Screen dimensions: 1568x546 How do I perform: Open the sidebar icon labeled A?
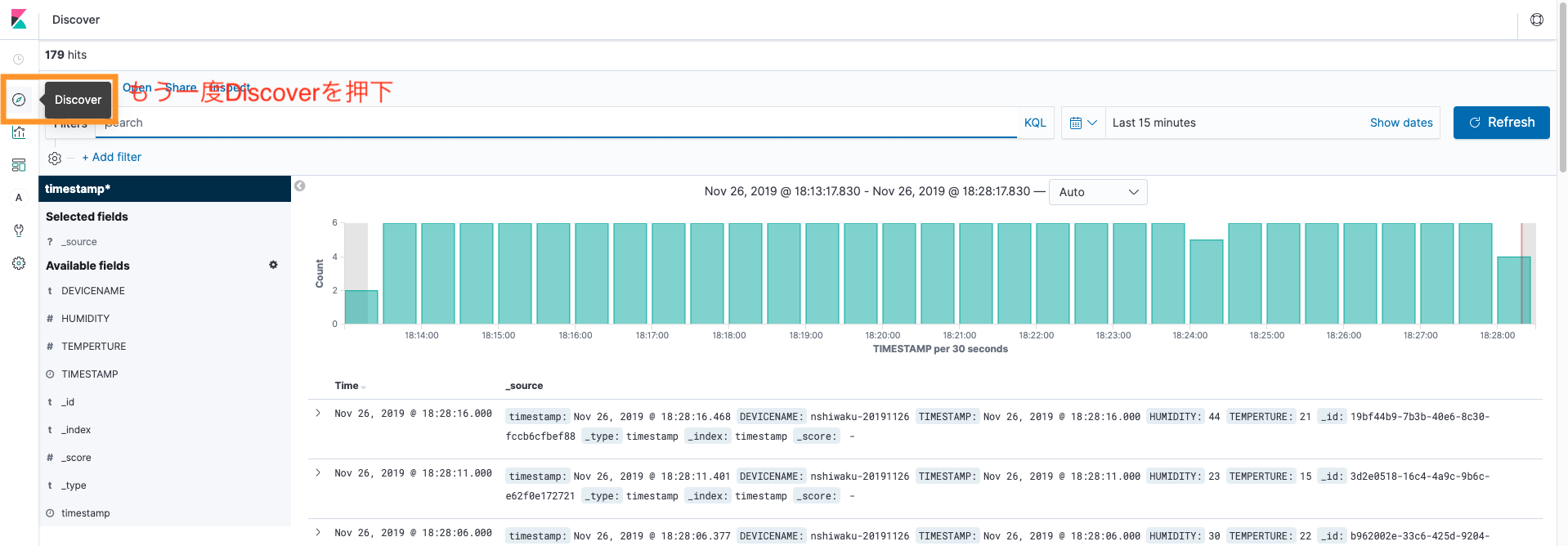(19, 198)
